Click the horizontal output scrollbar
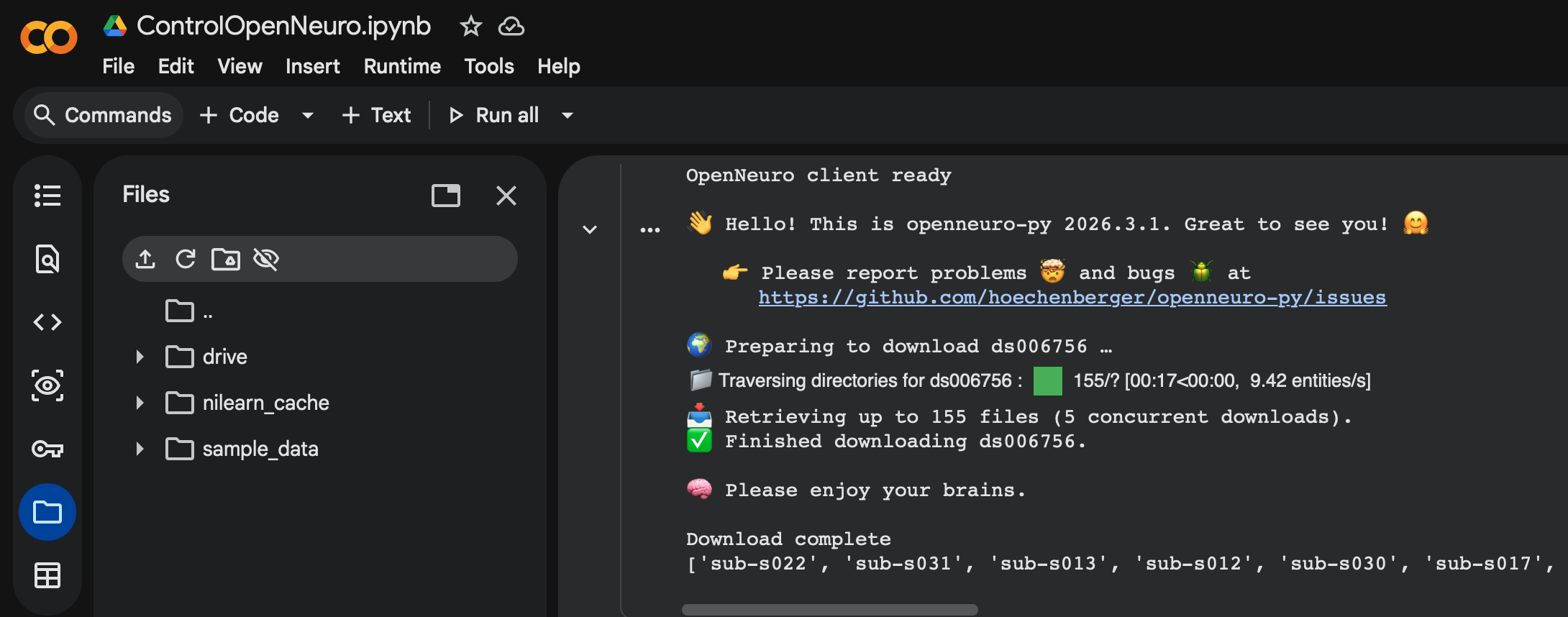 829,610
